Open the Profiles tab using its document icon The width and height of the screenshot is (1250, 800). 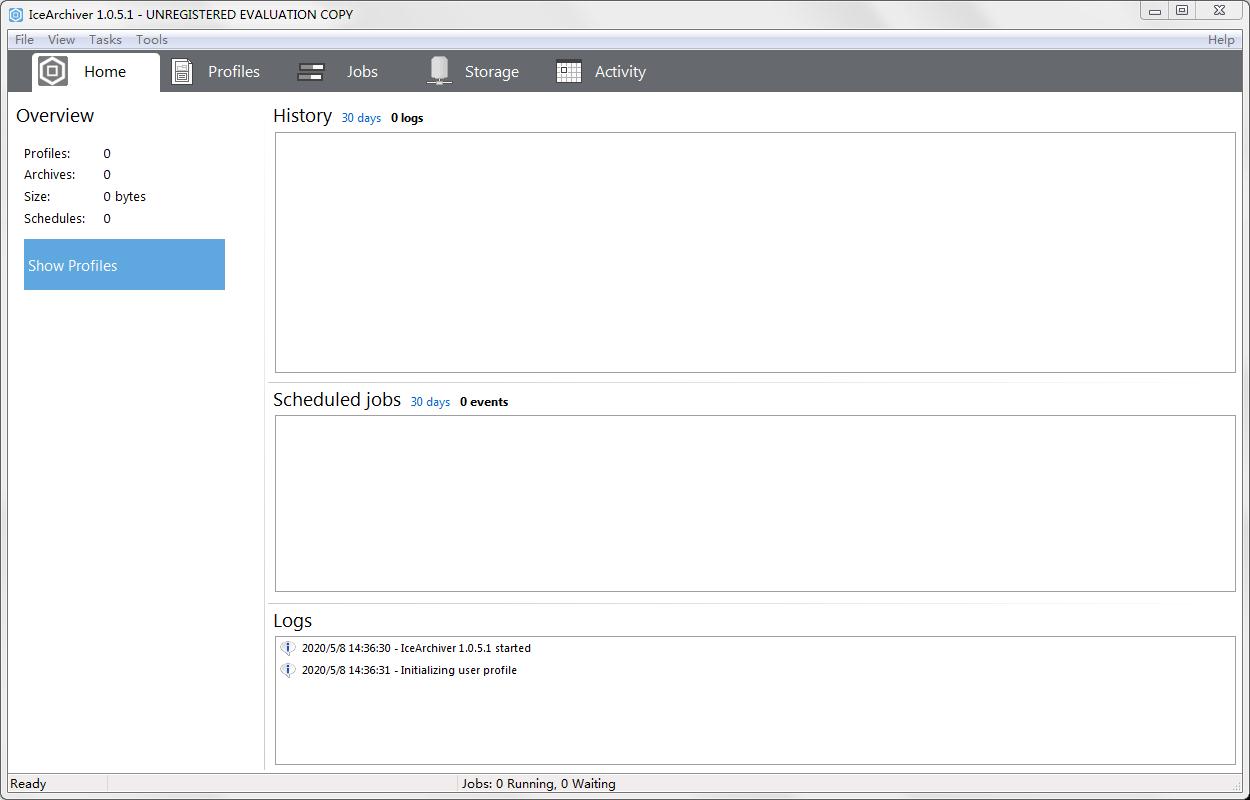[x=182, y=71]
